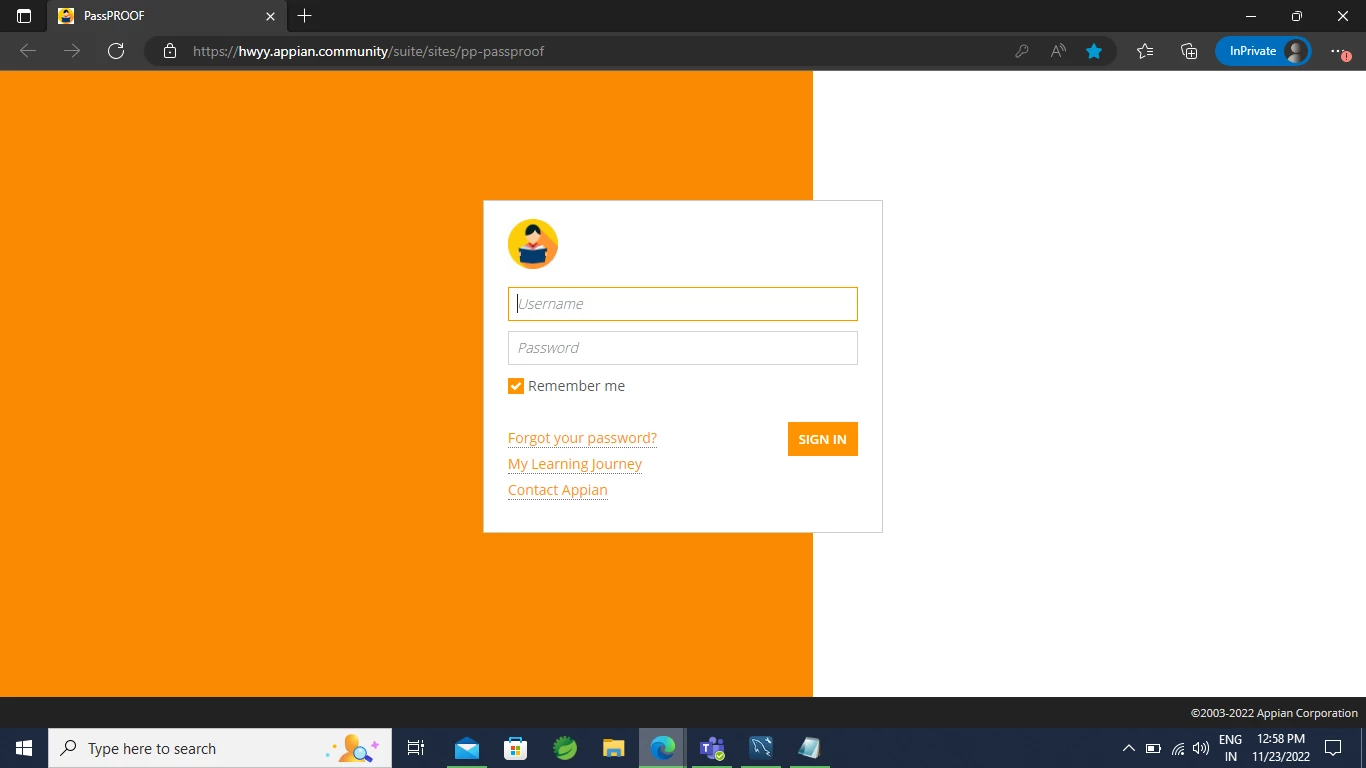The width and height of the screenshot is (1366, 768).
Task: Open Microsoft Store from taskbar
Action: (516, 748)
